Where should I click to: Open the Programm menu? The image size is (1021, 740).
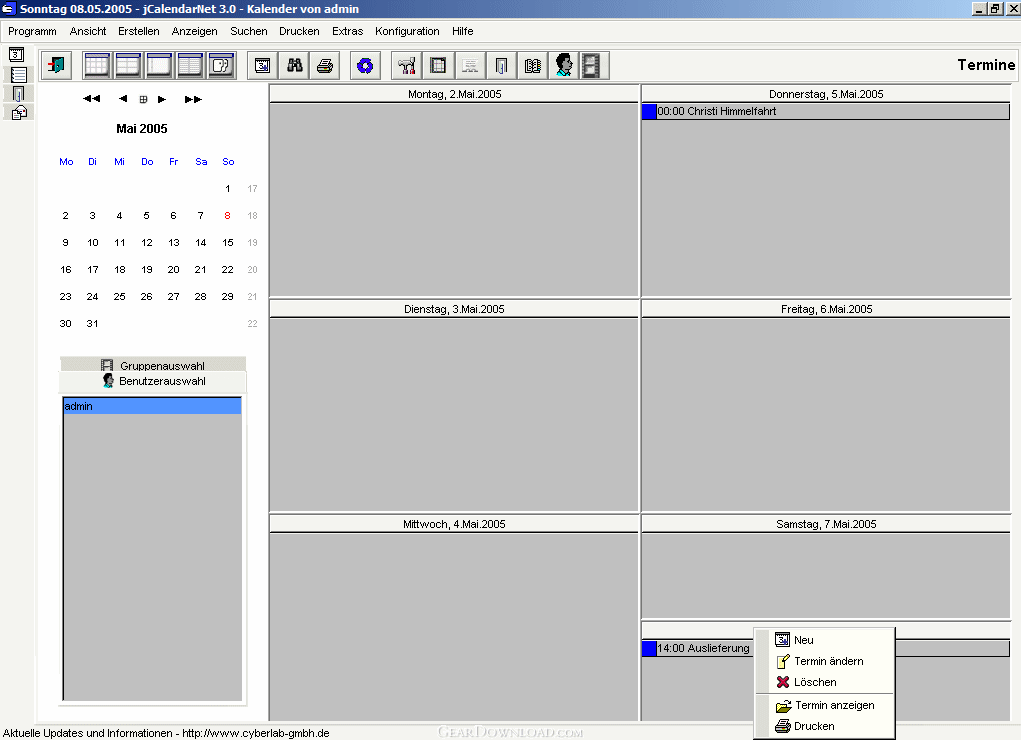[x=32, y=31]
